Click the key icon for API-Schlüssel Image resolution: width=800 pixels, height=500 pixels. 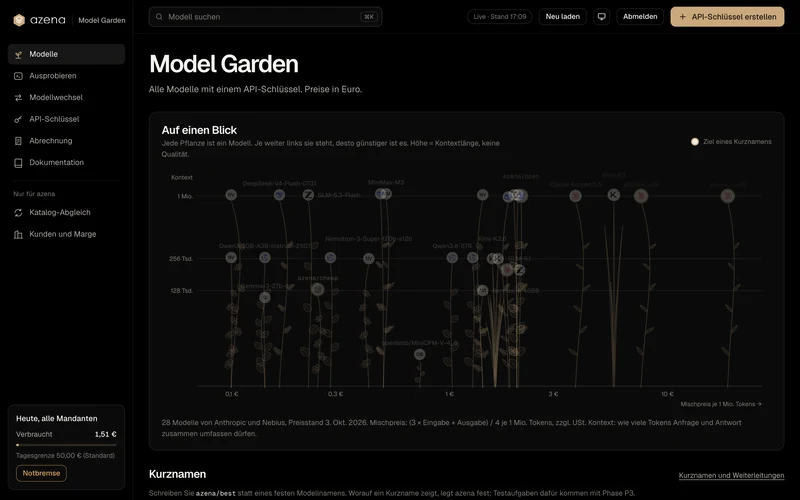(x=18, y=119)
